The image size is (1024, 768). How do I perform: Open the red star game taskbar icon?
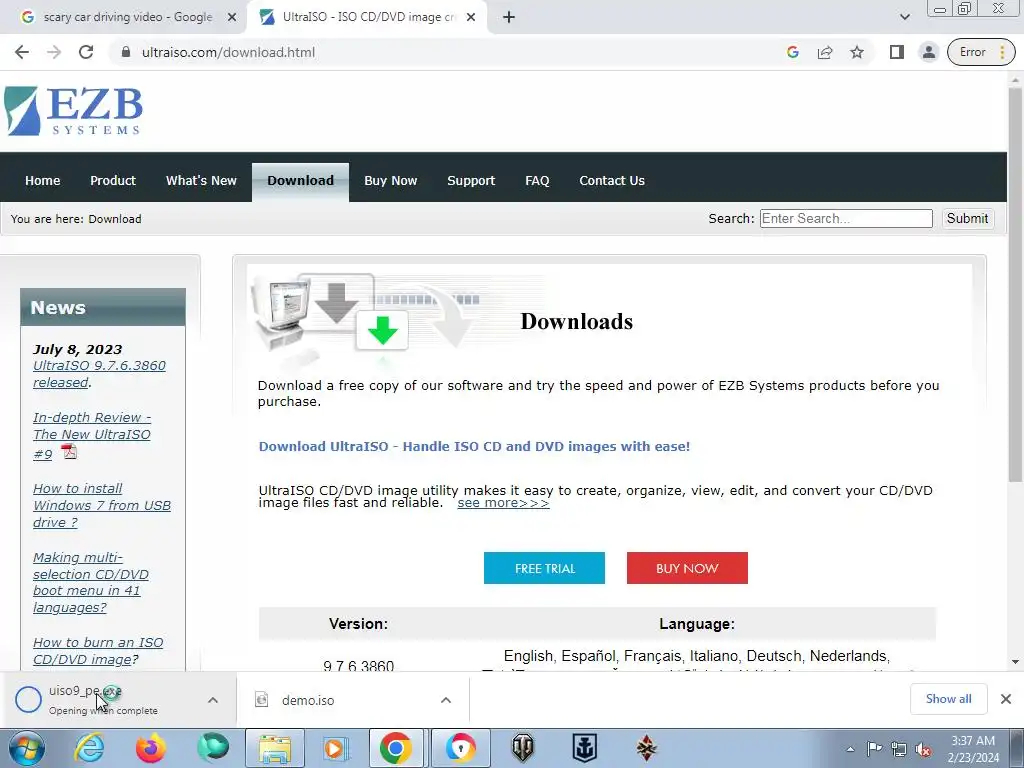click(646, 748)
